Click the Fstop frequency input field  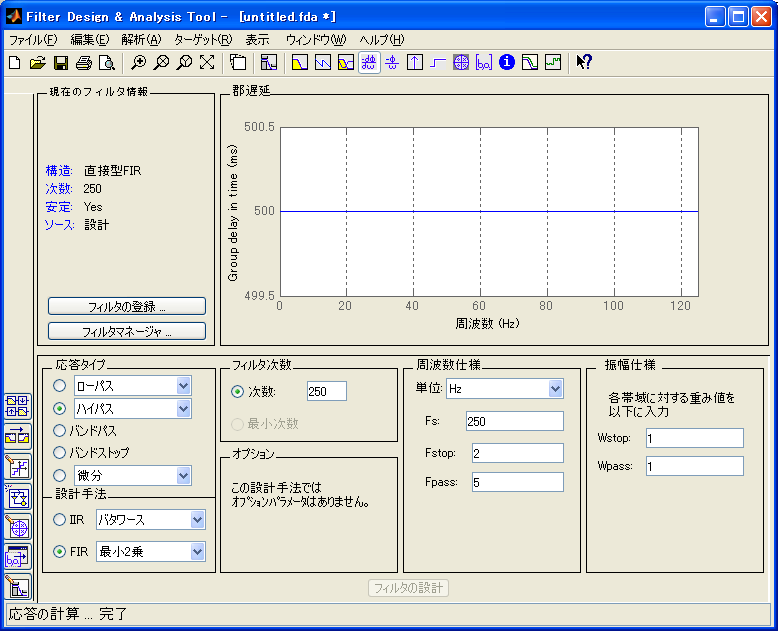(x=518, y=453)
